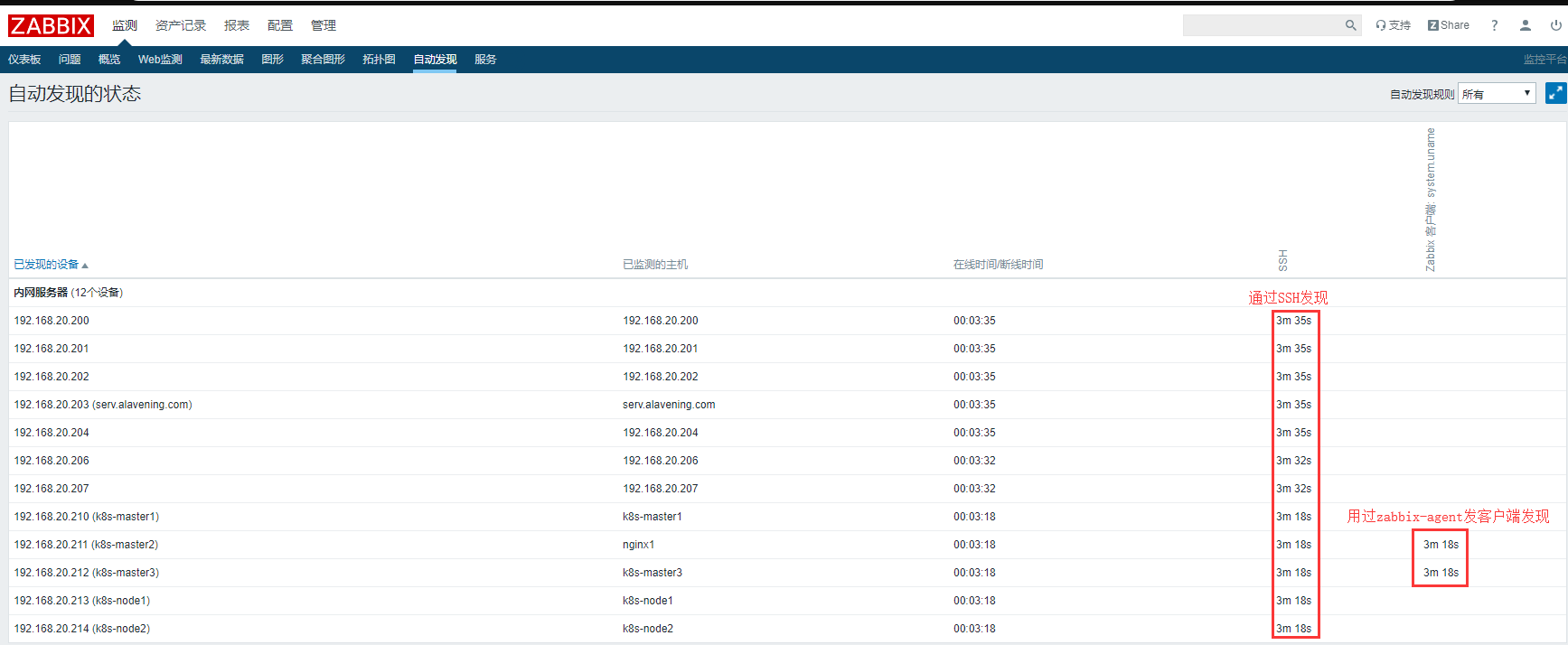The width and height of the screenshot is (1568, 645).
Task: Click into the top search field
Action: click(x=1262, y=25)
